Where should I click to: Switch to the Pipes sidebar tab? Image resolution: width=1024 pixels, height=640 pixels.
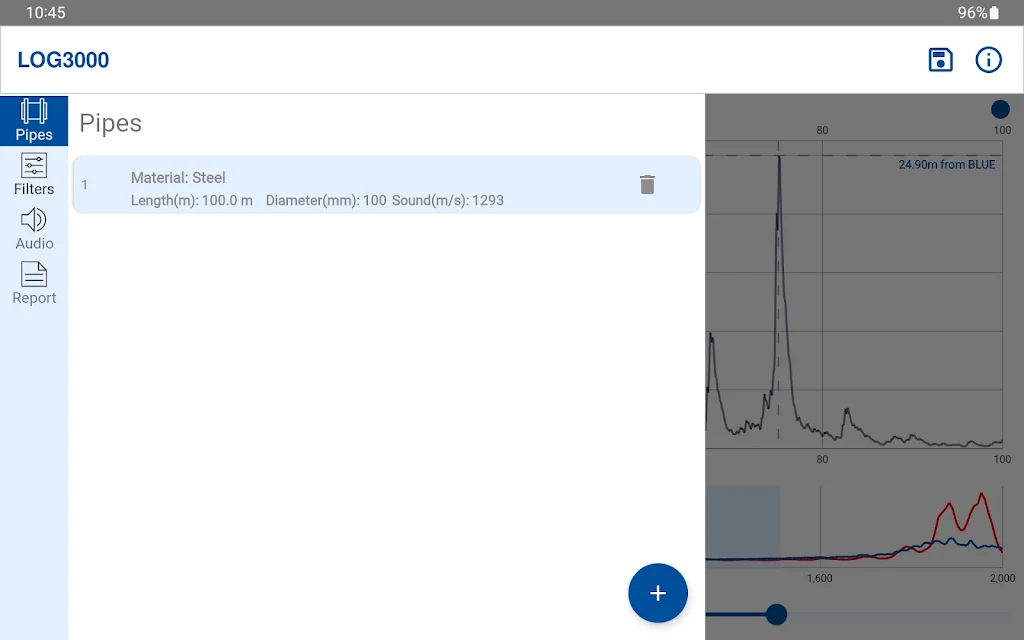pyautogui.click(x=34, y=120)
